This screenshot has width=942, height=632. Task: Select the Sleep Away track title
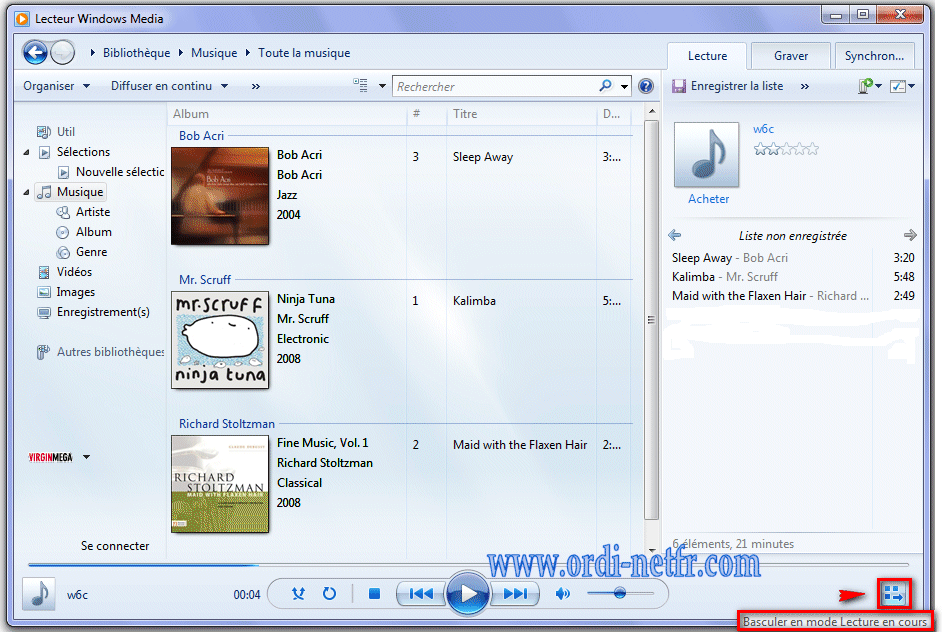[x=482, y=157]
